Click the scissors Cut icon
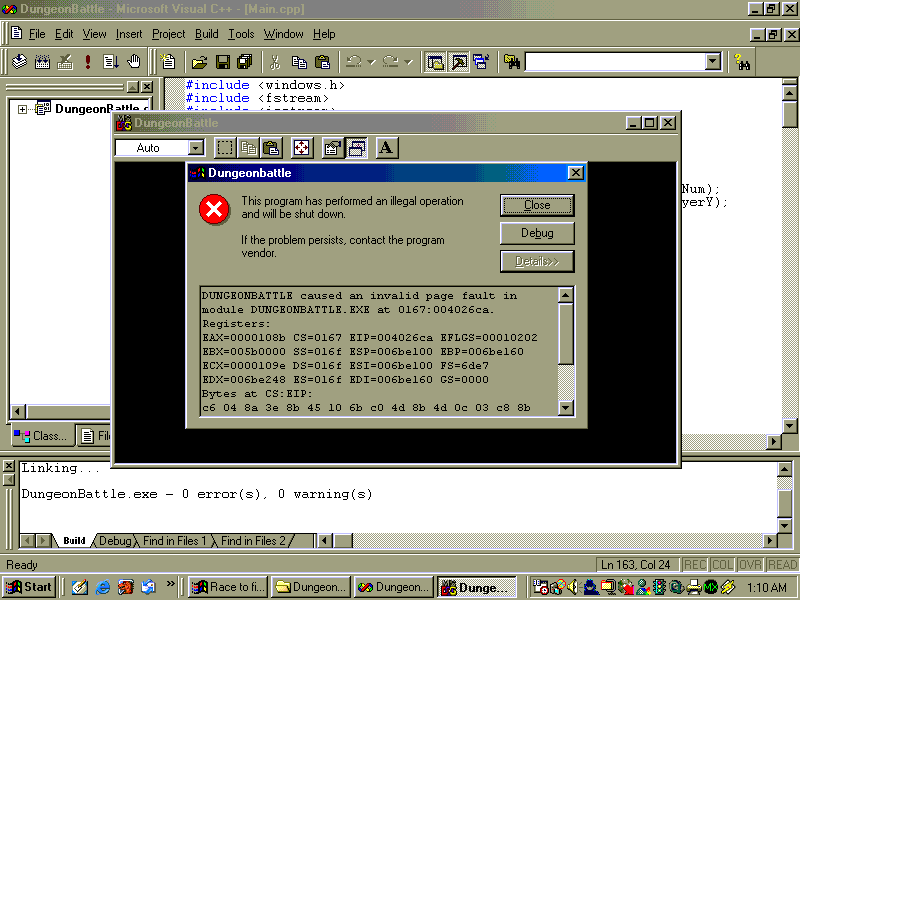Screen dimensions: 900x900 (275, 62)
